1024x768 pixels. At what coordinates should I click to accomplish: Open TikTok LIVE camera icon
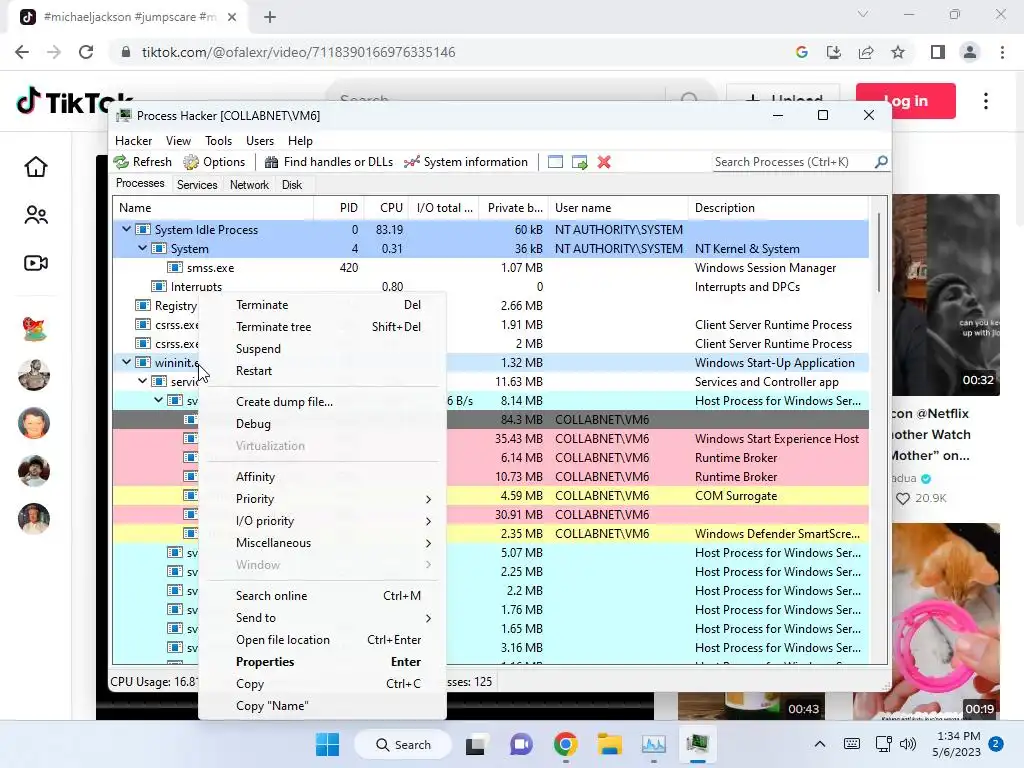pyautogui.click(x=36, y=263)
